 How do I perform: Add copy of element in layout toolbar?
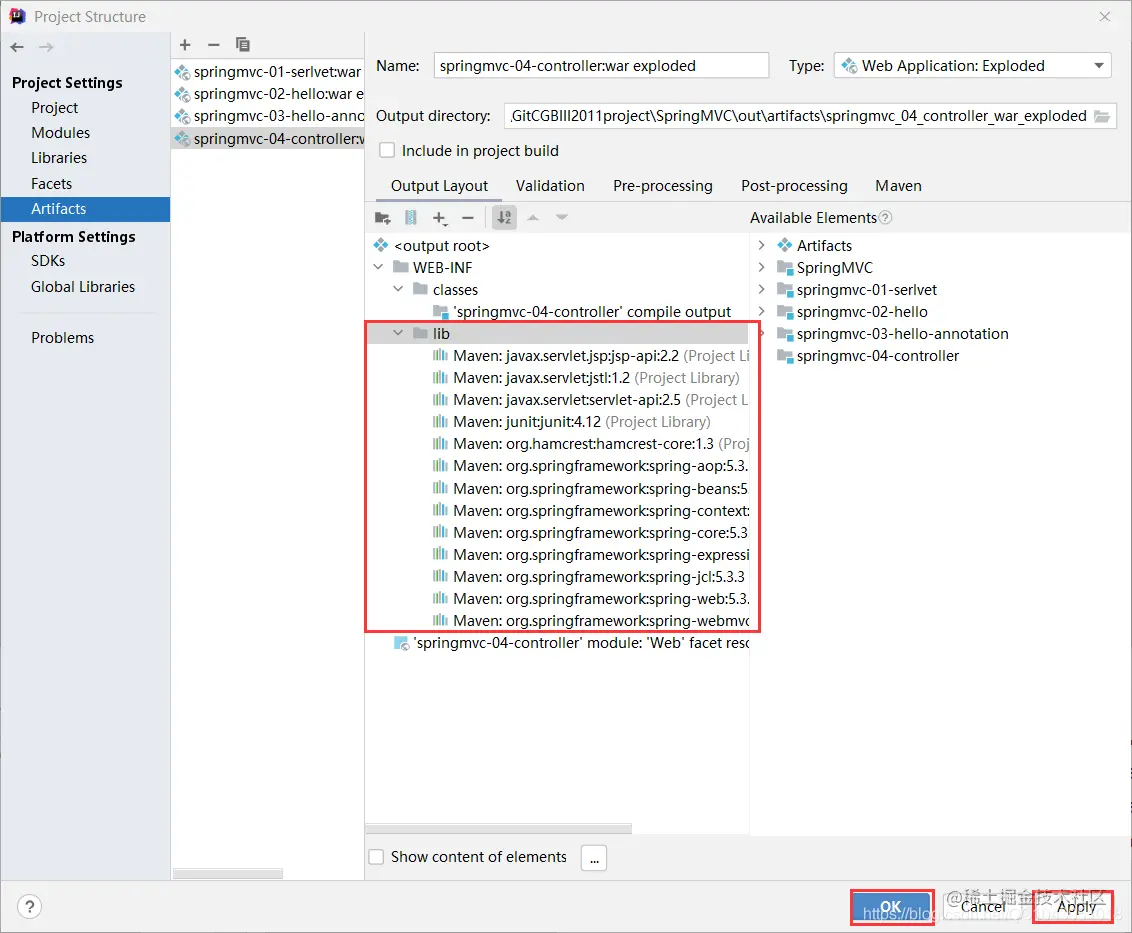pyautogui.click(x=440, y=218)
